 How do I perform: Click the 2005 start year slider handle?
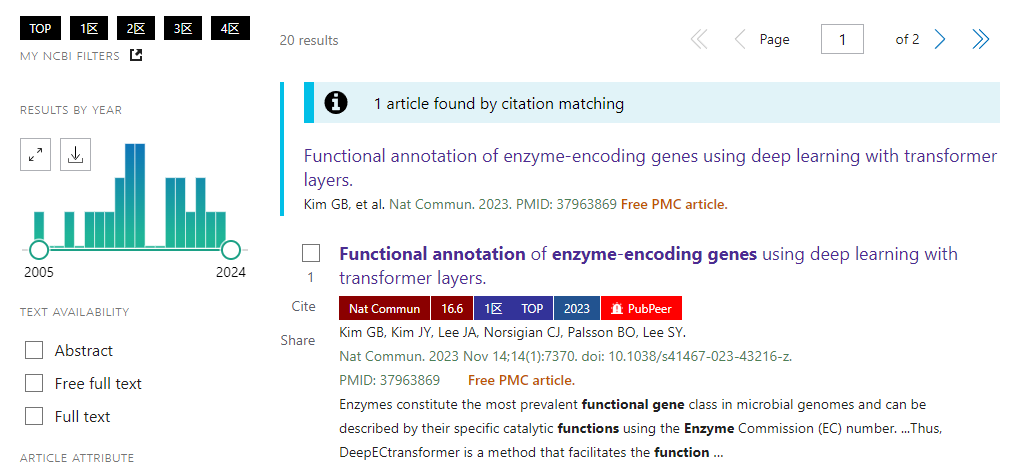(39, 249)
